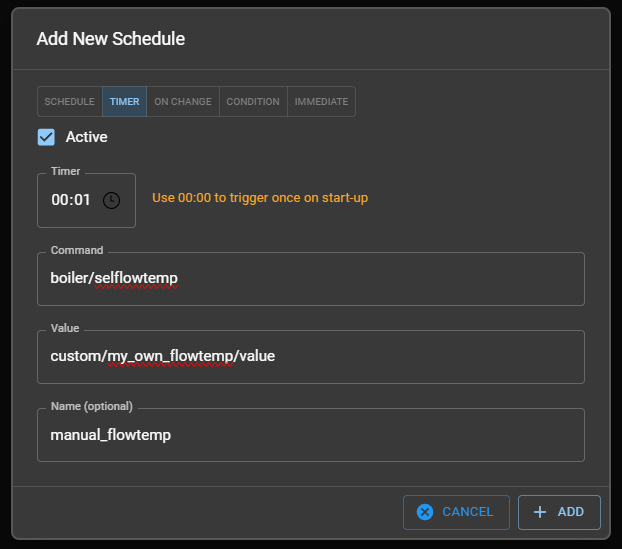Switch to the On Change tab
This screenshot has width=622, height=549.
tap(183, 102)
